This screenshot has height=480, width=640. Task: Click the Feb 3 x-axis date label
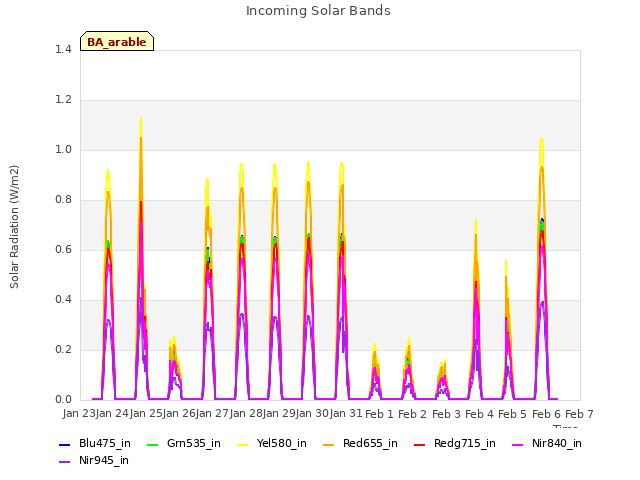(x=446, y=414)
